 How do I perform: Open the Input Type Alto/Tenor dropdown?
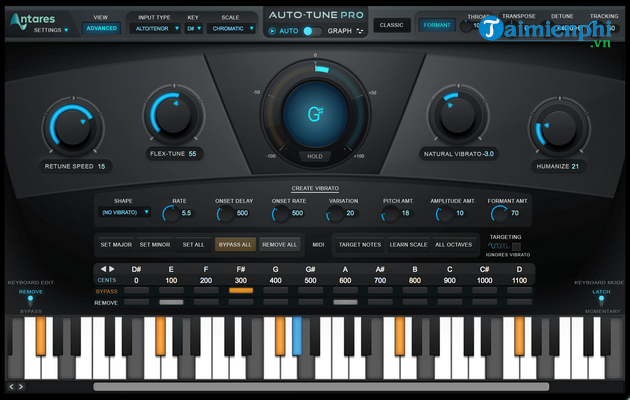pyautogui.click(x=154, y=29)
